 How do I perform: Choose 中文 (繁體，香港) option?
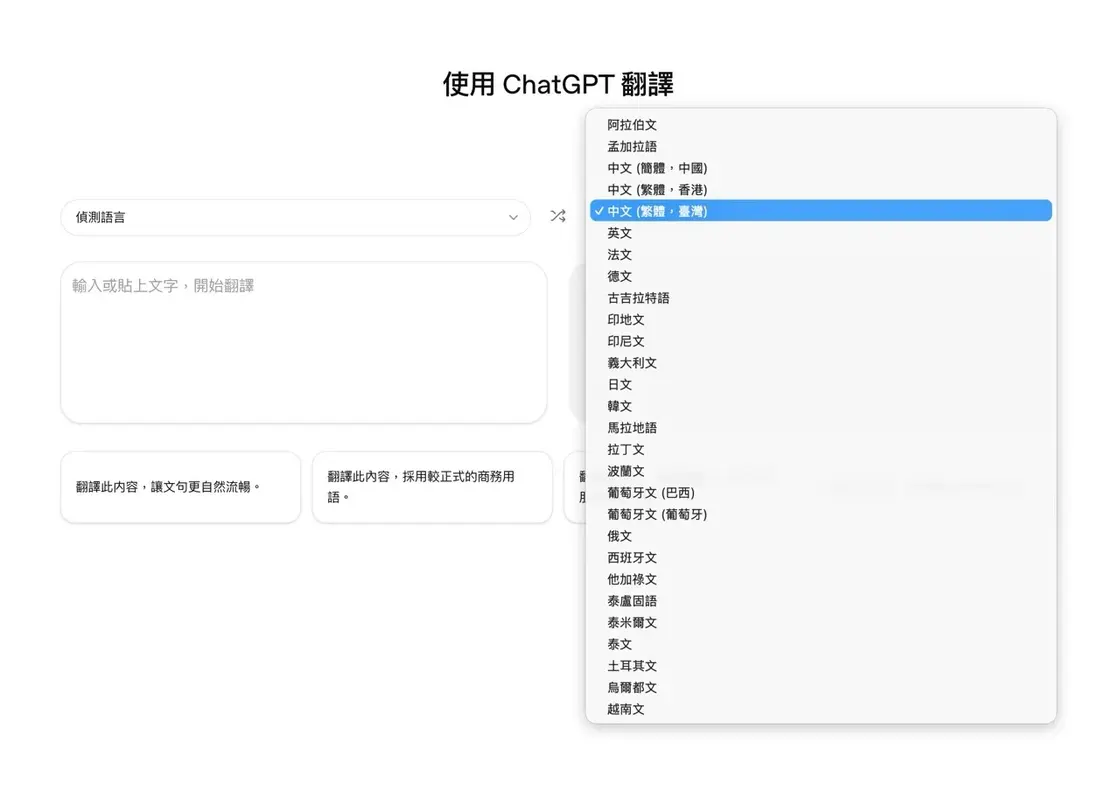[821, 190]
